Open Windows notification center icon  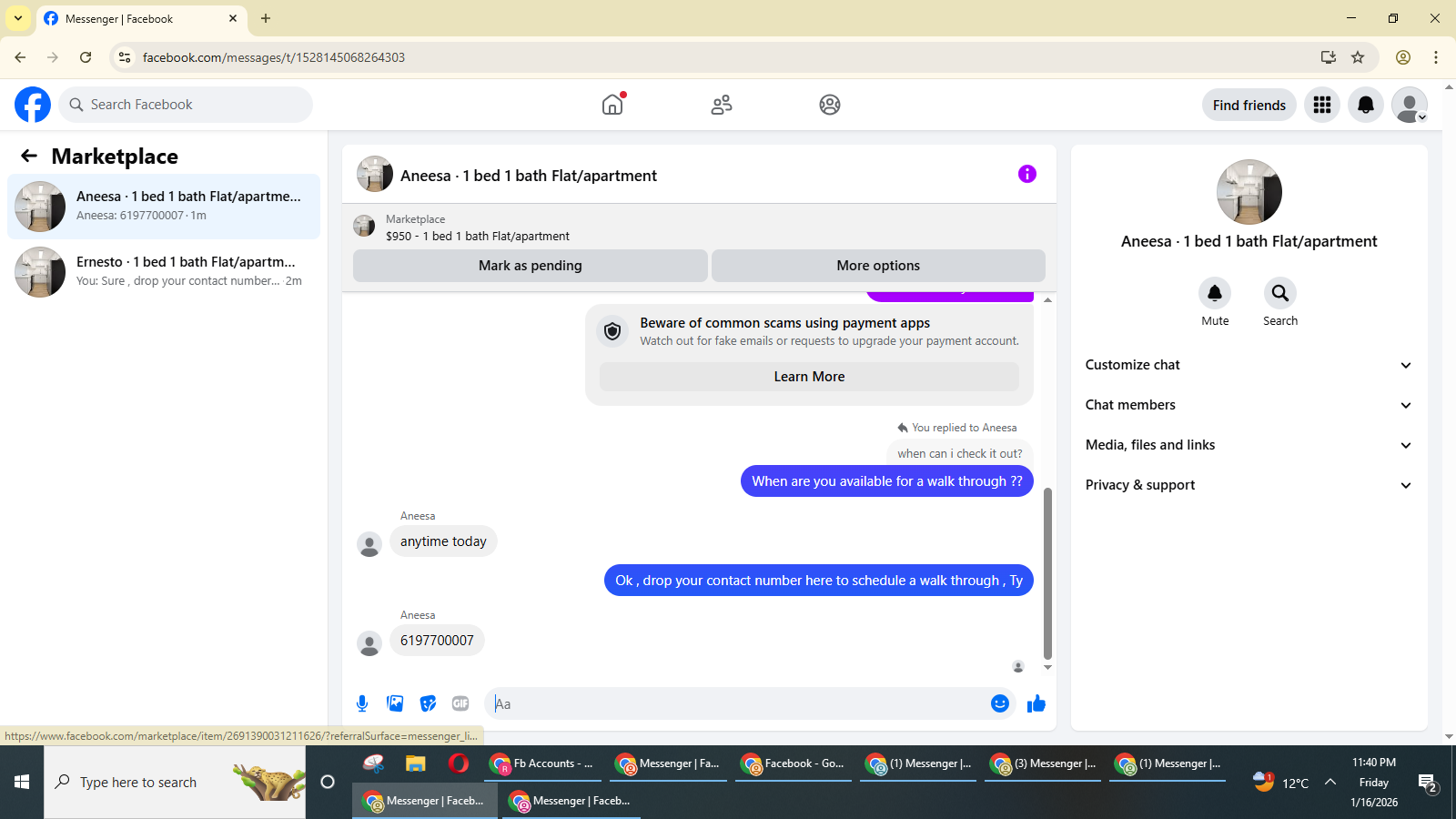pyautogui.click(x=1428, y=783)
